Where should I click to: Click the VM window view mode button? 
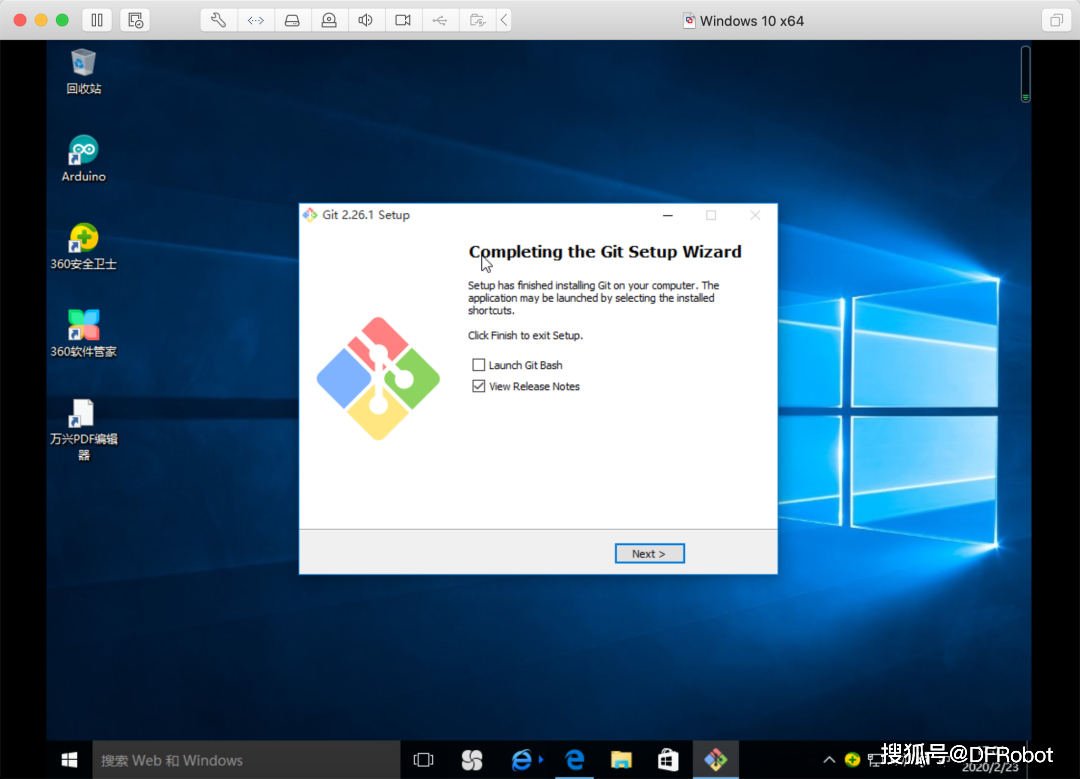[1056, 20]
